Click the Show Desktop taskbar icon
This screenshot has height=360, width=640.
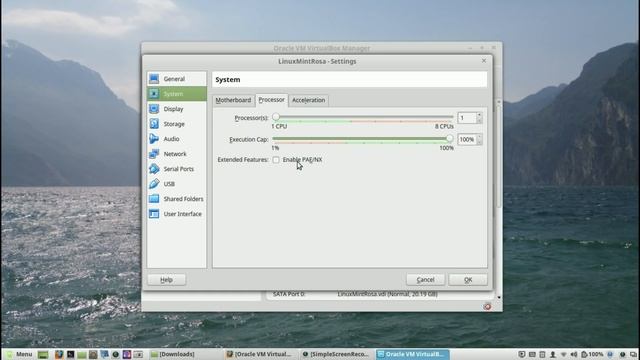tap(43, 354)
